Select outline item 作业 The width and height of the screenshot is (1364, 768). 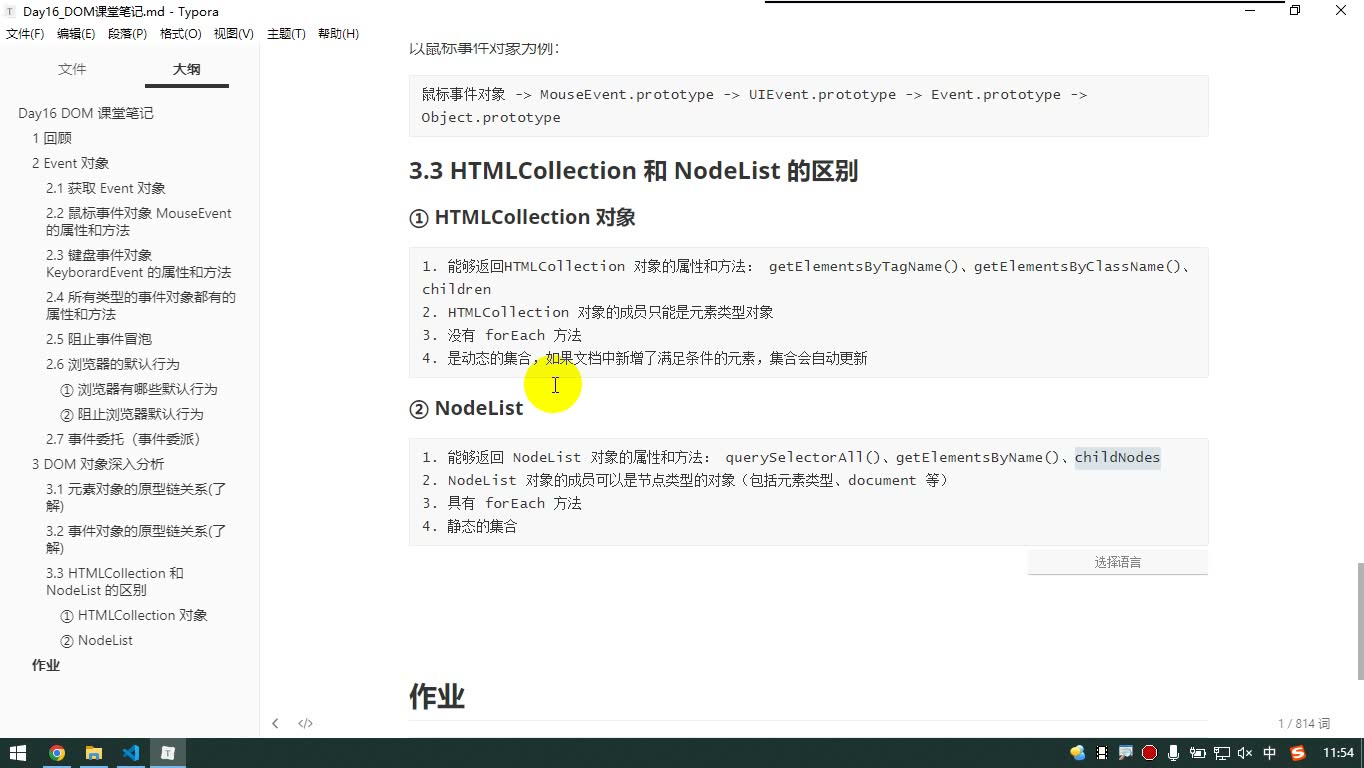46,665
